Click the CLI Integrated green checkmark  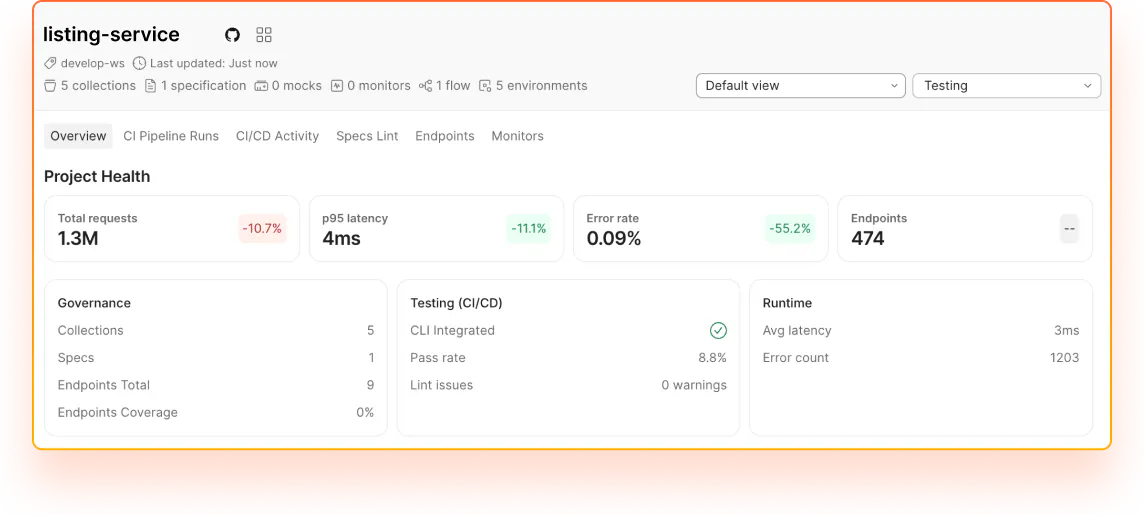pyautogui.click(x=719, y=330)
